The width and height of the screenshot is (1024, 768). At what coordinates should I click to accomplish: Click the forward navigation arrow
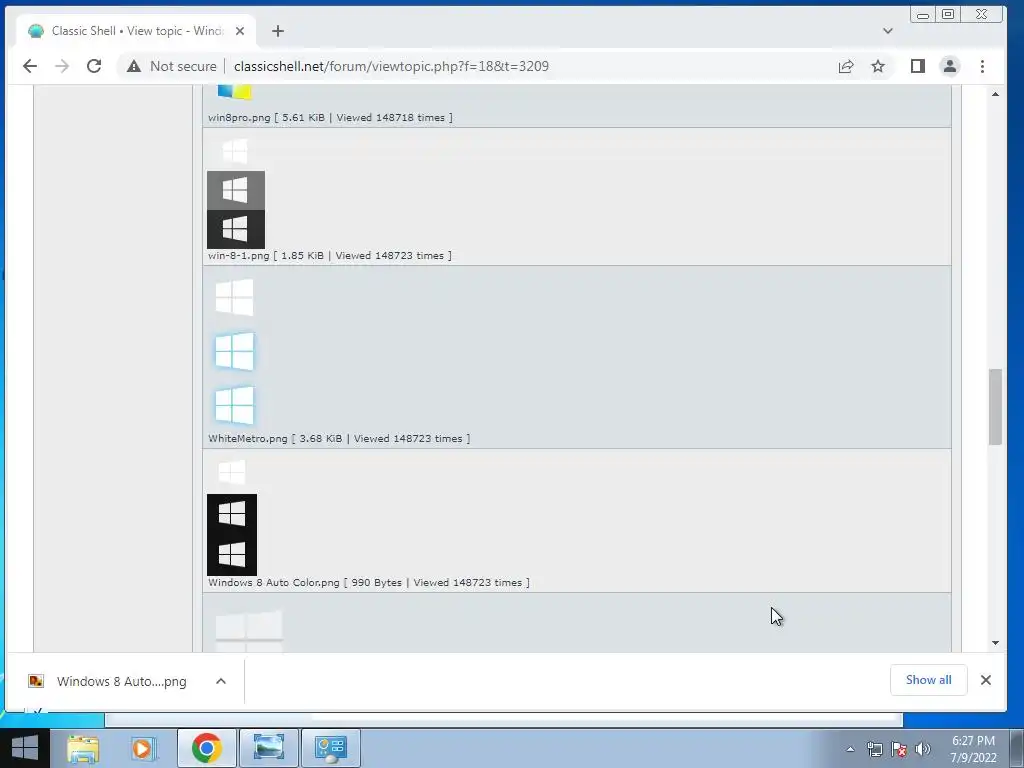62,66
